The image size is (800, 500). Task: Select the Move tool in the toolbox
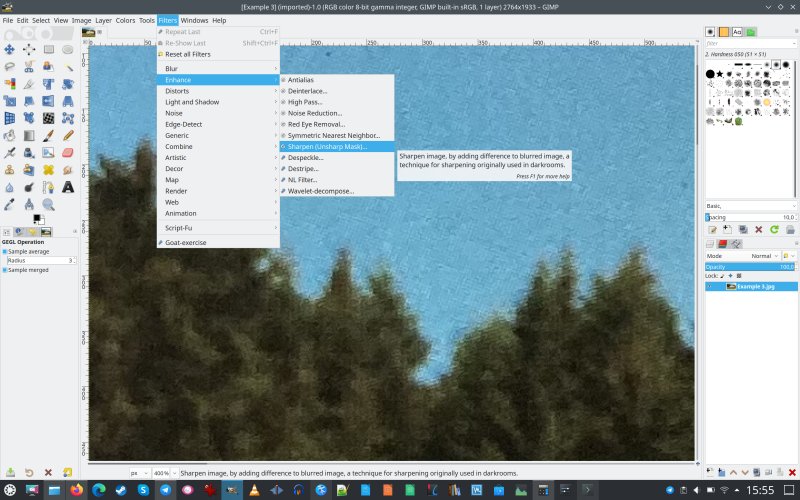tap(9, 49)
